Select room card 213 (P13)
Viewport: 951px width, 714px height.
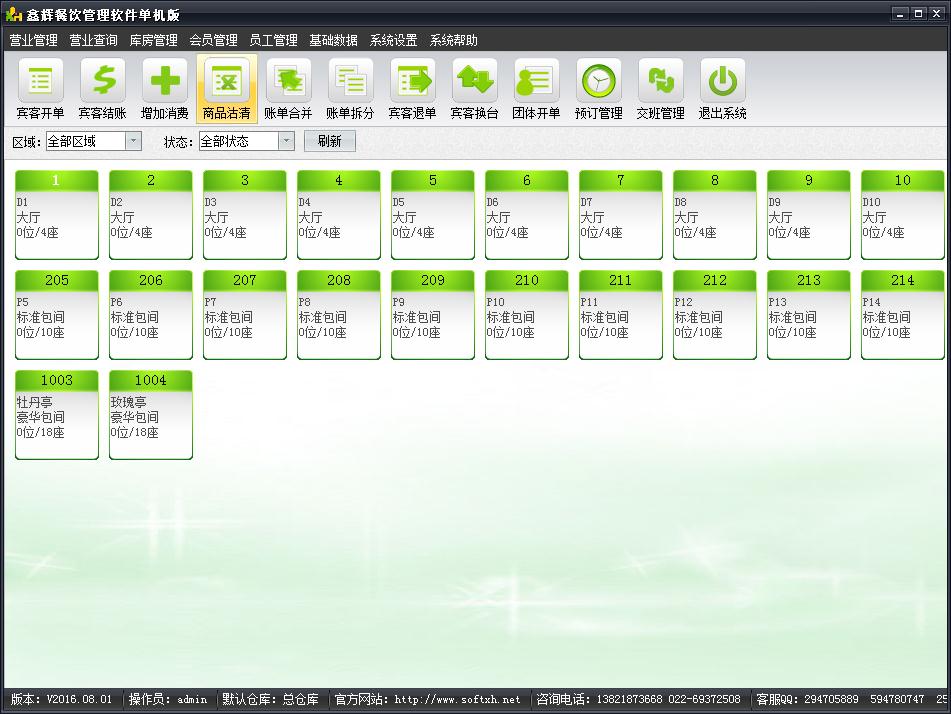[x=808, y=315]
